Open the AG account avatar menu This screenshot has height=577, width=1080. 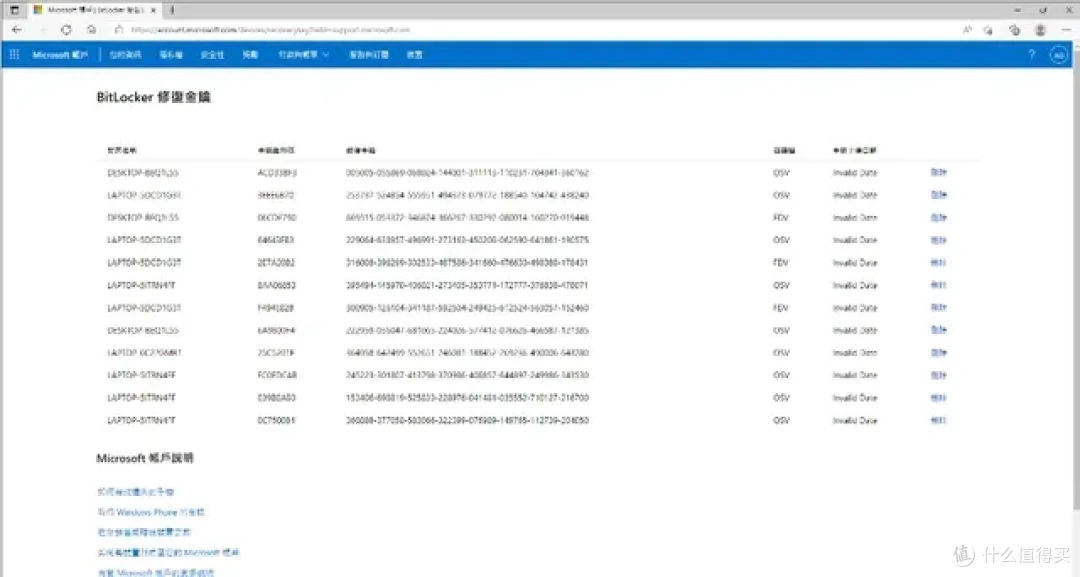(x=1059, y=55)
